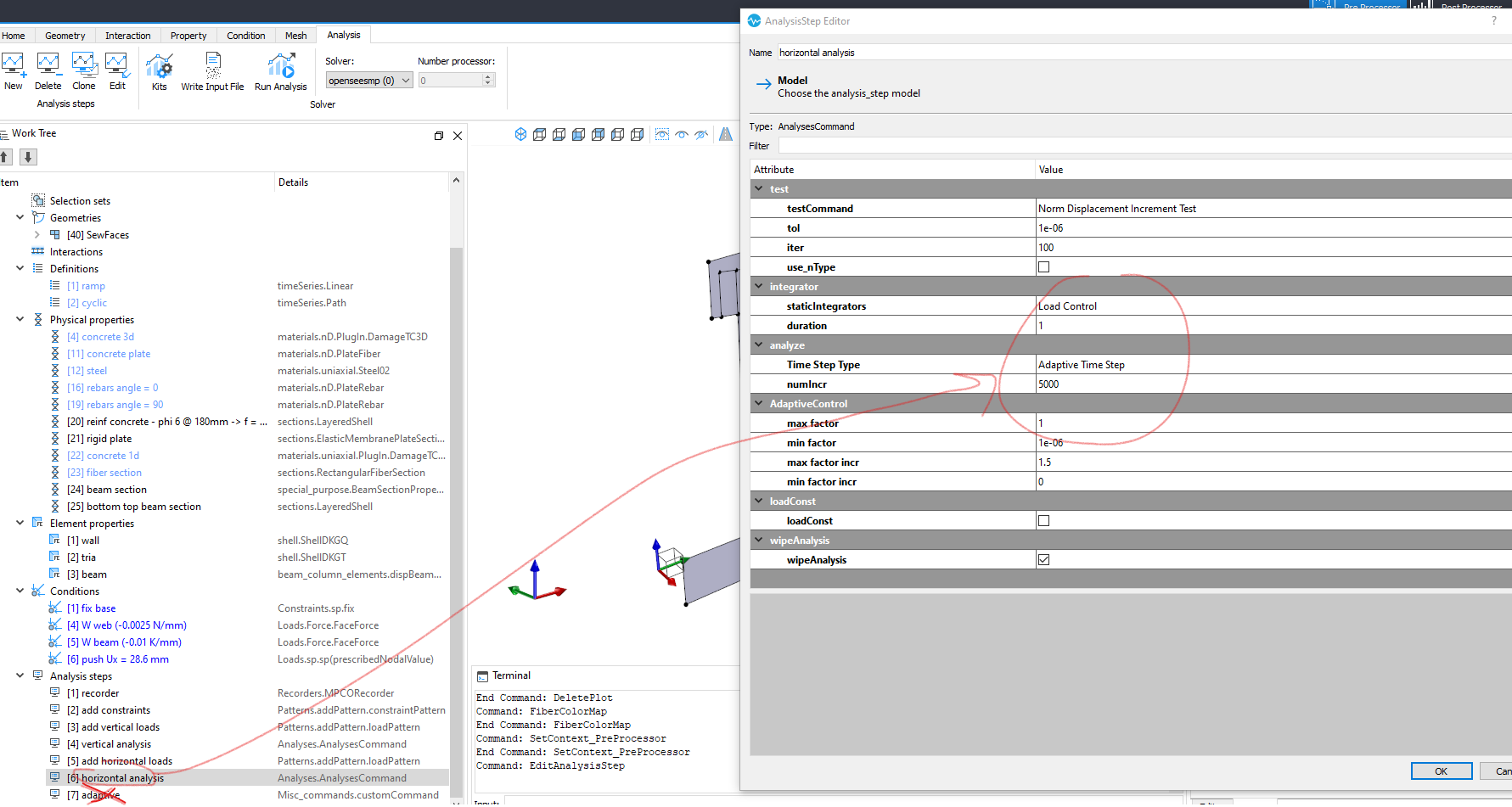Image resolution: width=1512 pixels, height=807 pixels.
Task: Click the Clone analysis step icon
Action: [x=84, y=64]
